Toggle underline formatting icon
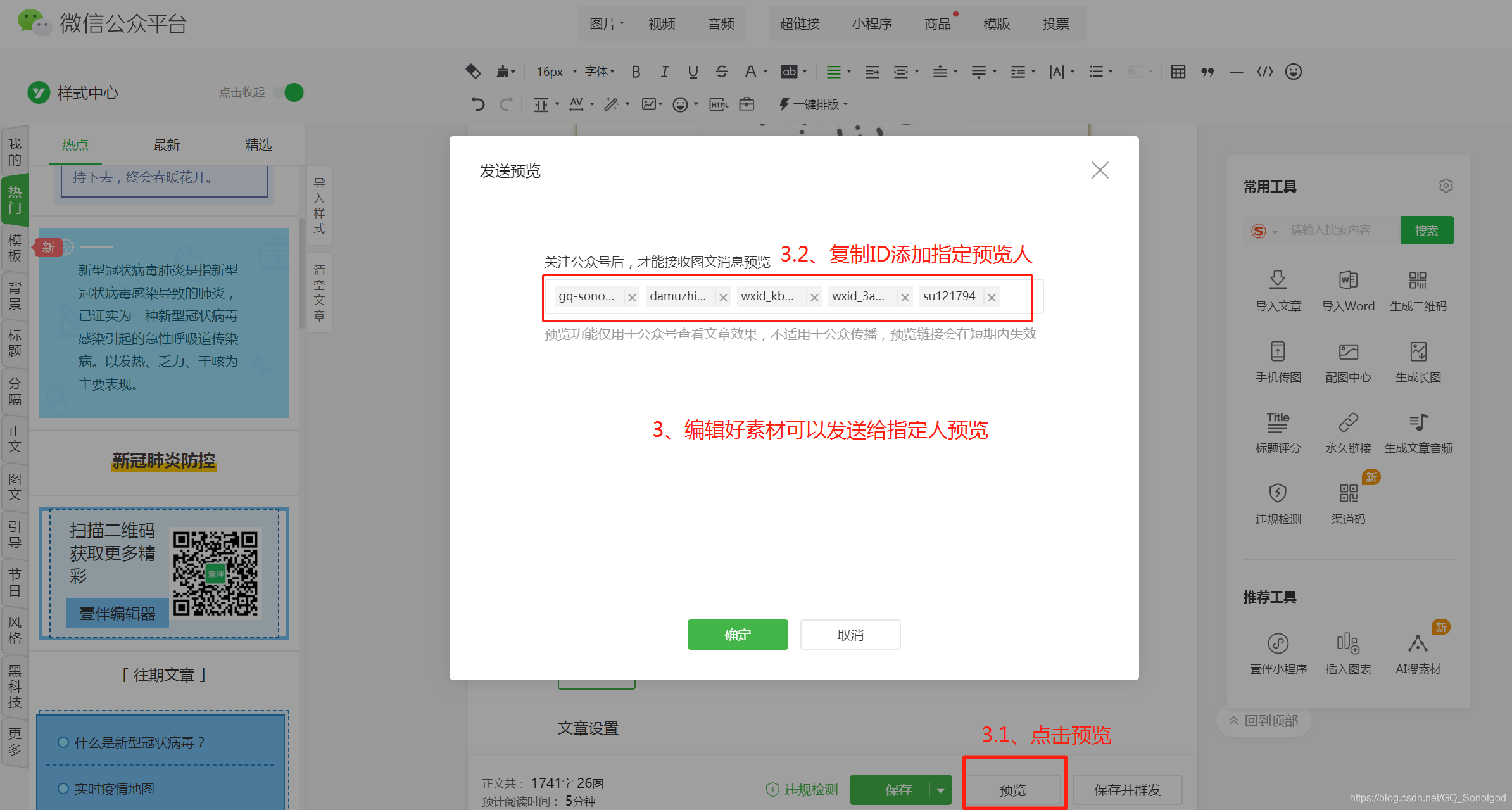 [x=693, y=72]
